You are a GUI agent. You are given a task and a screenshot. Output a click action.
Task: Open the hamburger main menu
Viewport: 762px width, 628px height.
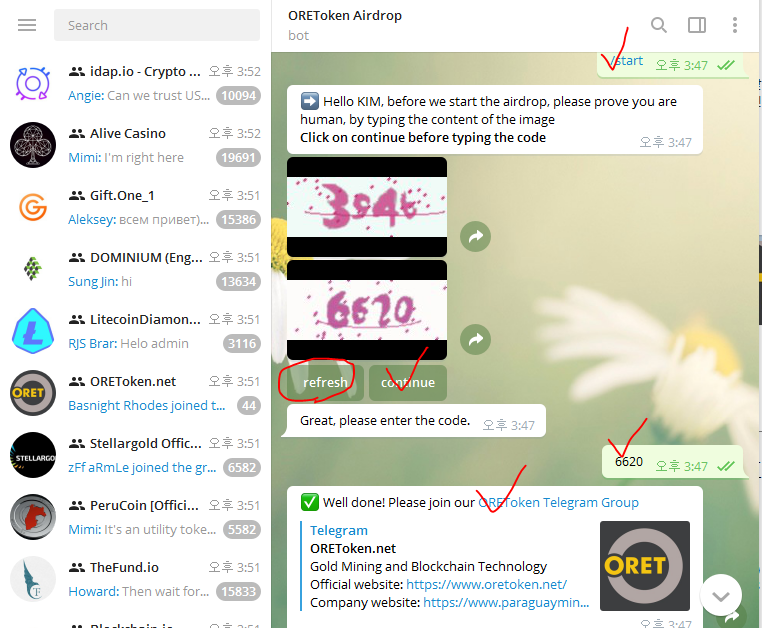click(x=27, y=25)
